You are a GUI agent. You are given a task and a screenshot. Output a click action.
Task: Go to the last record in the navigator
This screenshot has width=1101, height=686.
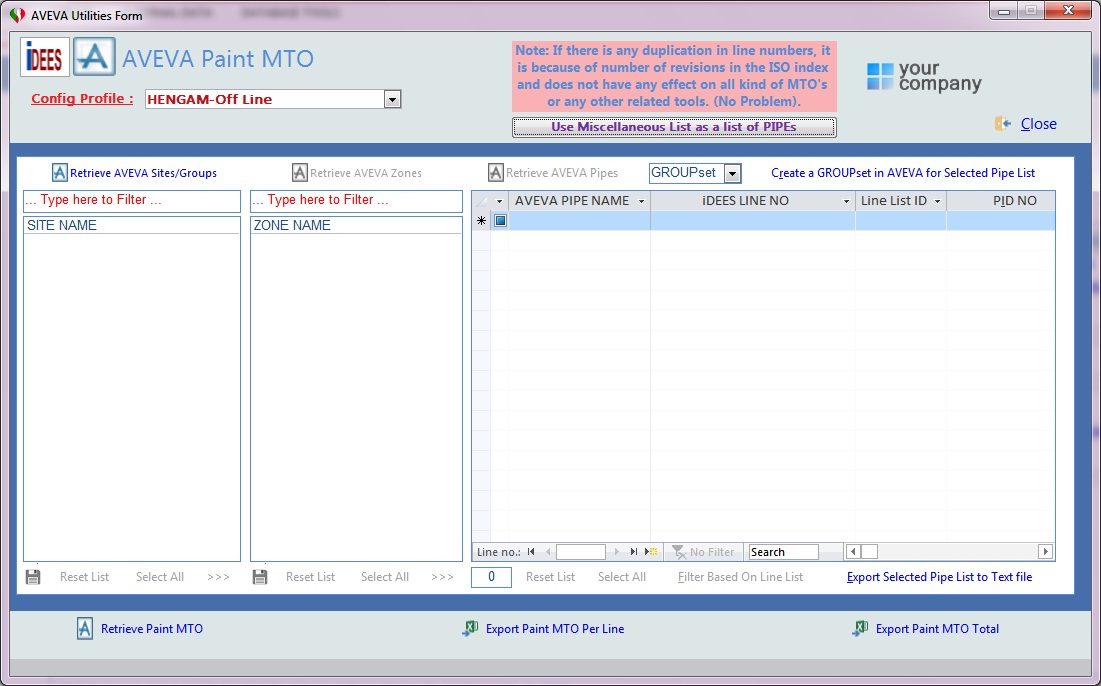(633, 552)
